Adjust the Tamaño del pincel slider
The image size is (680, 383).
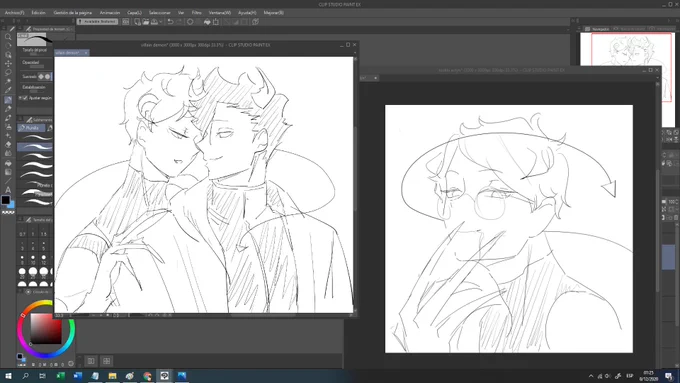coord(37,54)
